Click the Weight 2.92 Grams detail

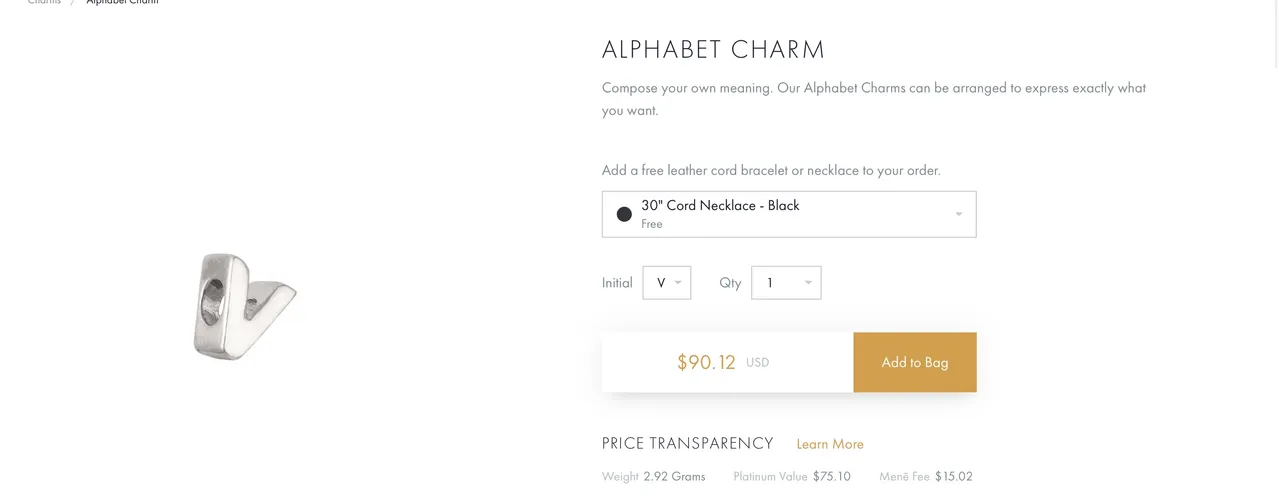click(654, 476)
